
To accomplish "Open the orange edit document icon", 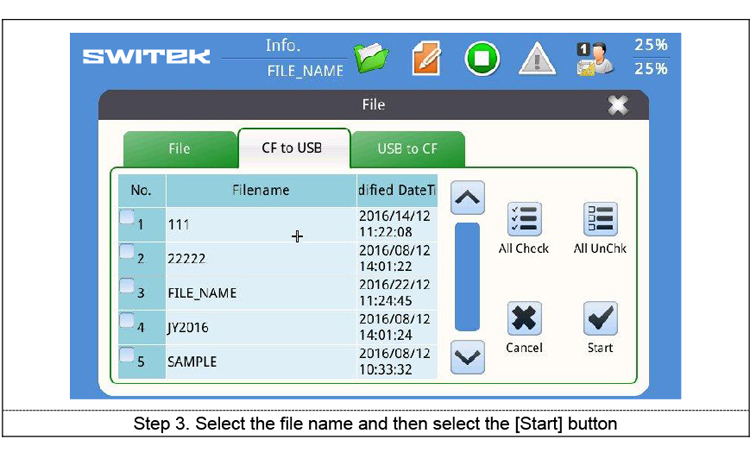I will (426, 58).
